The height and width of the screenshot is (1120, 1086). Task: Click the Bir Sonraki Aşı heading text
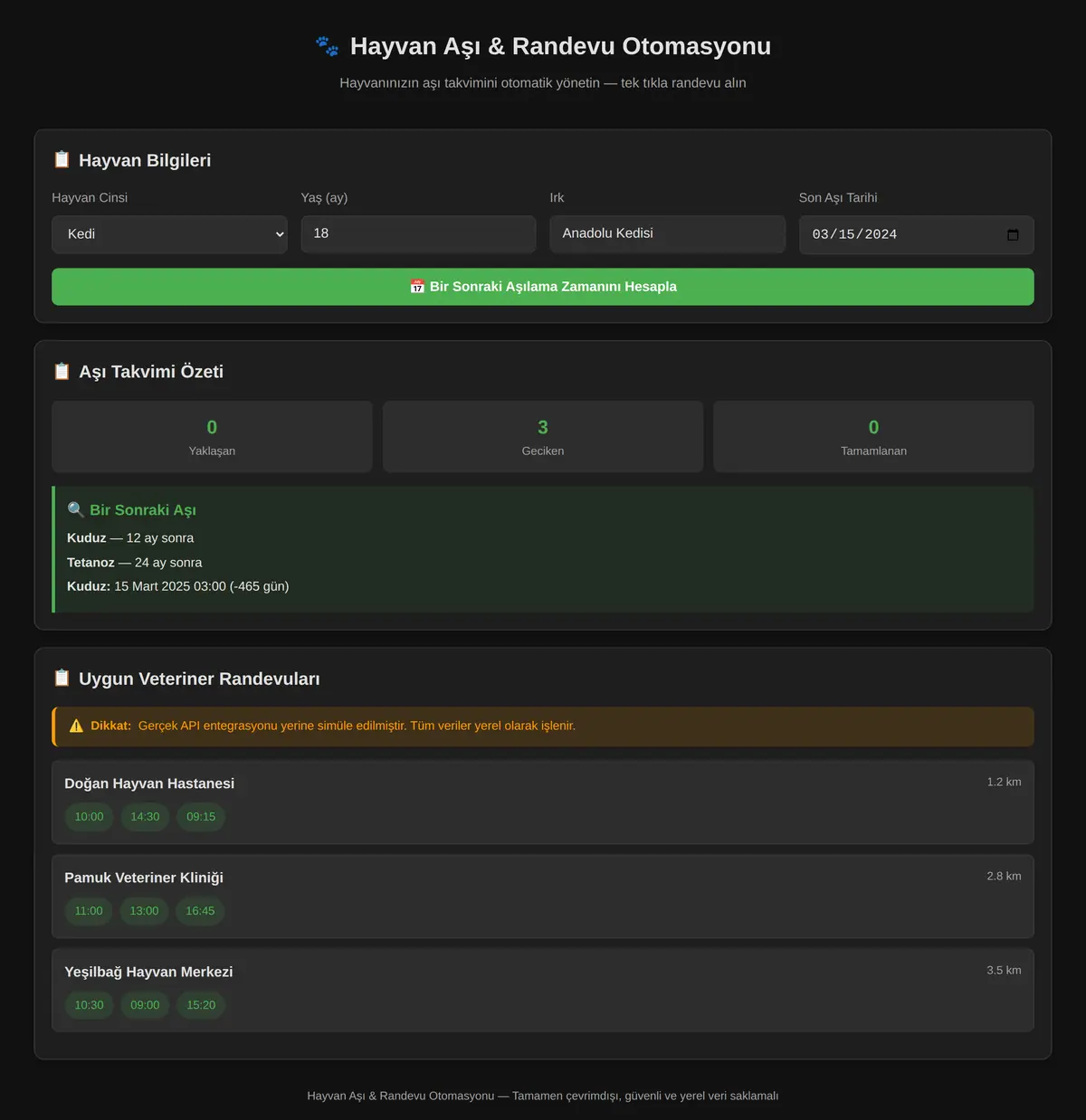pyautogui.click(x=143, y=510)
